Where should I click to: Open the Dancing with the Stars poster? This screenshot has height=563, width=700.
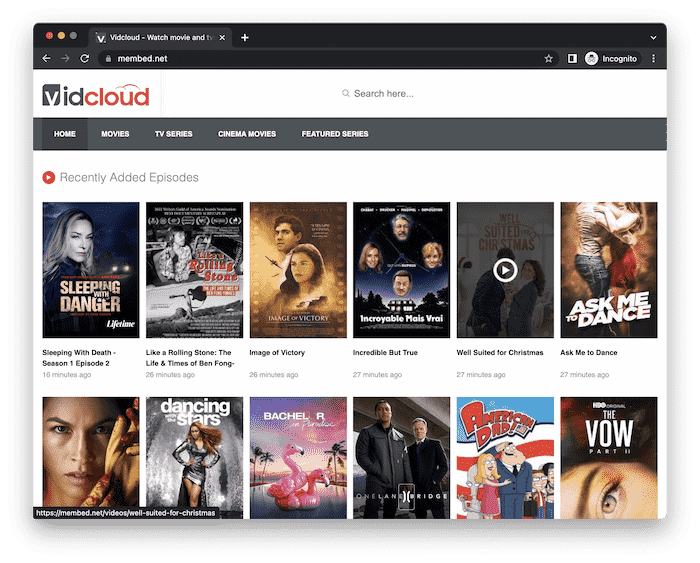pos(195,458)
